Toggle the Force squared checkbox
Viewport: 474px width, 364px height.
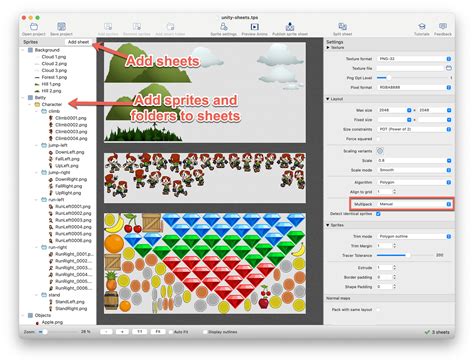pos(379,139)
